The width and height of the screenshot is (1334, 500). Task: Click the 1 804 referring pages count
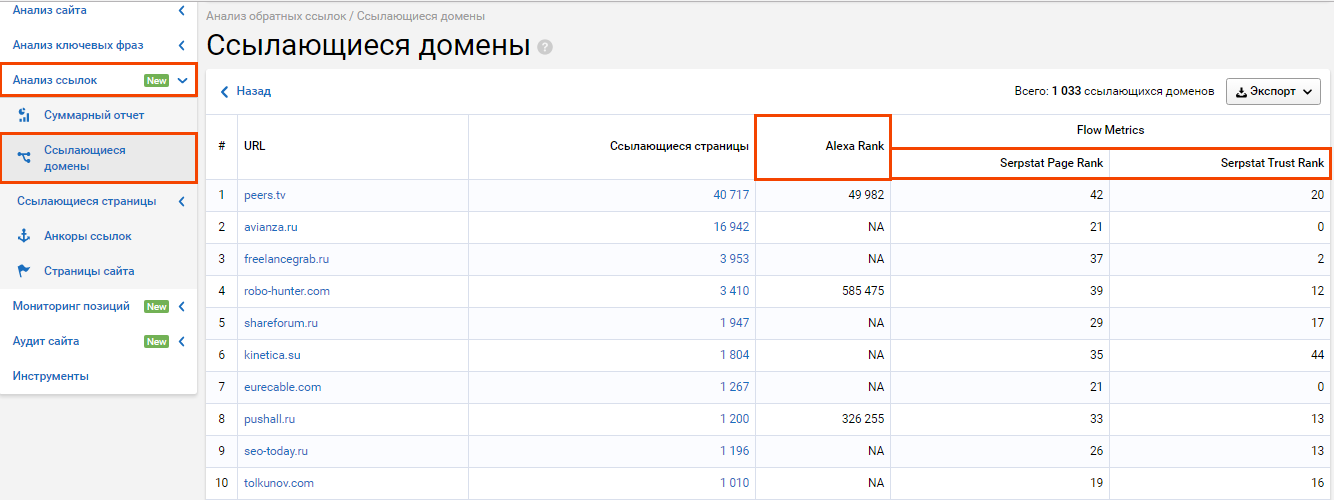pyautogui.click(x=734, y=355)
